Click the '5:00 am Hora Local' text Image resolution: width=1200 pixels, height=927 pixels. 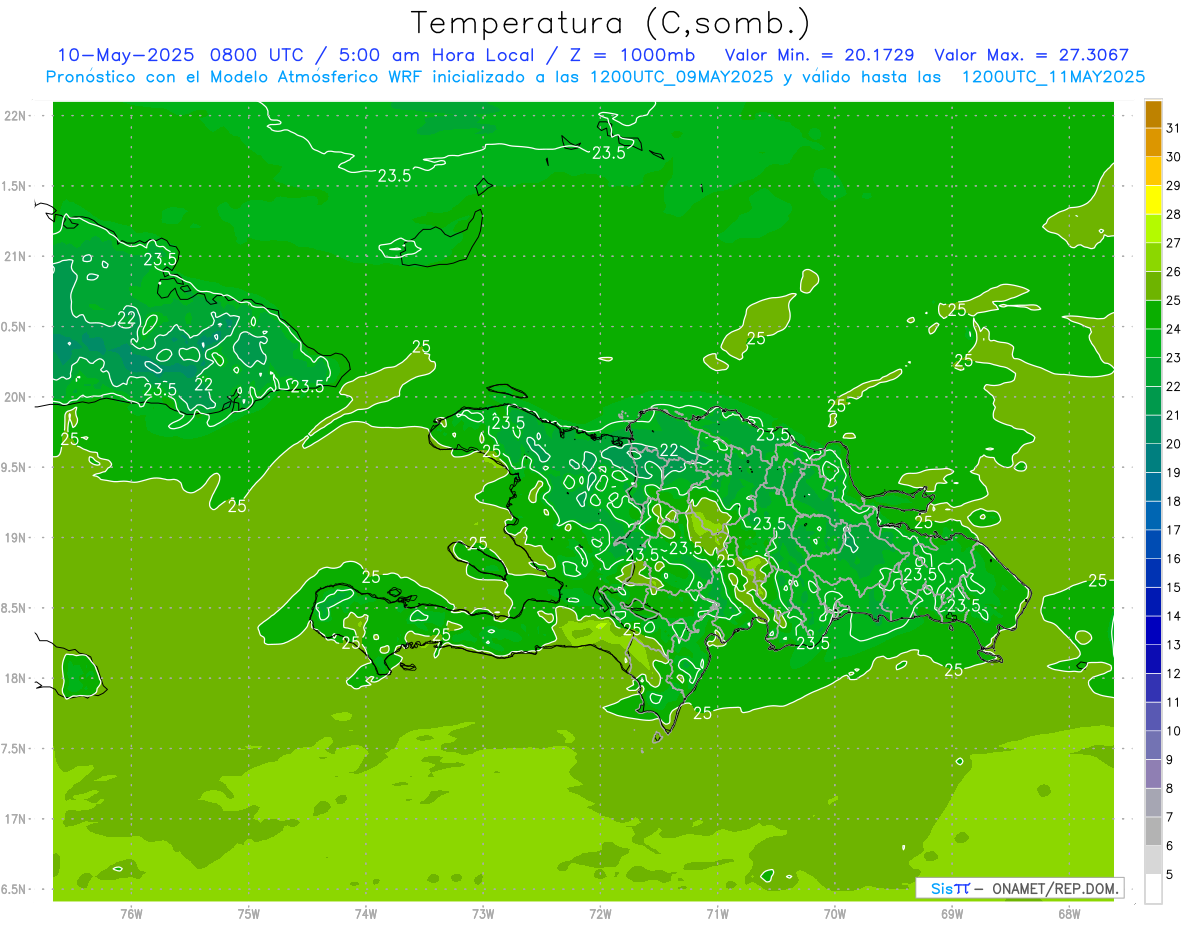(435, 55)
